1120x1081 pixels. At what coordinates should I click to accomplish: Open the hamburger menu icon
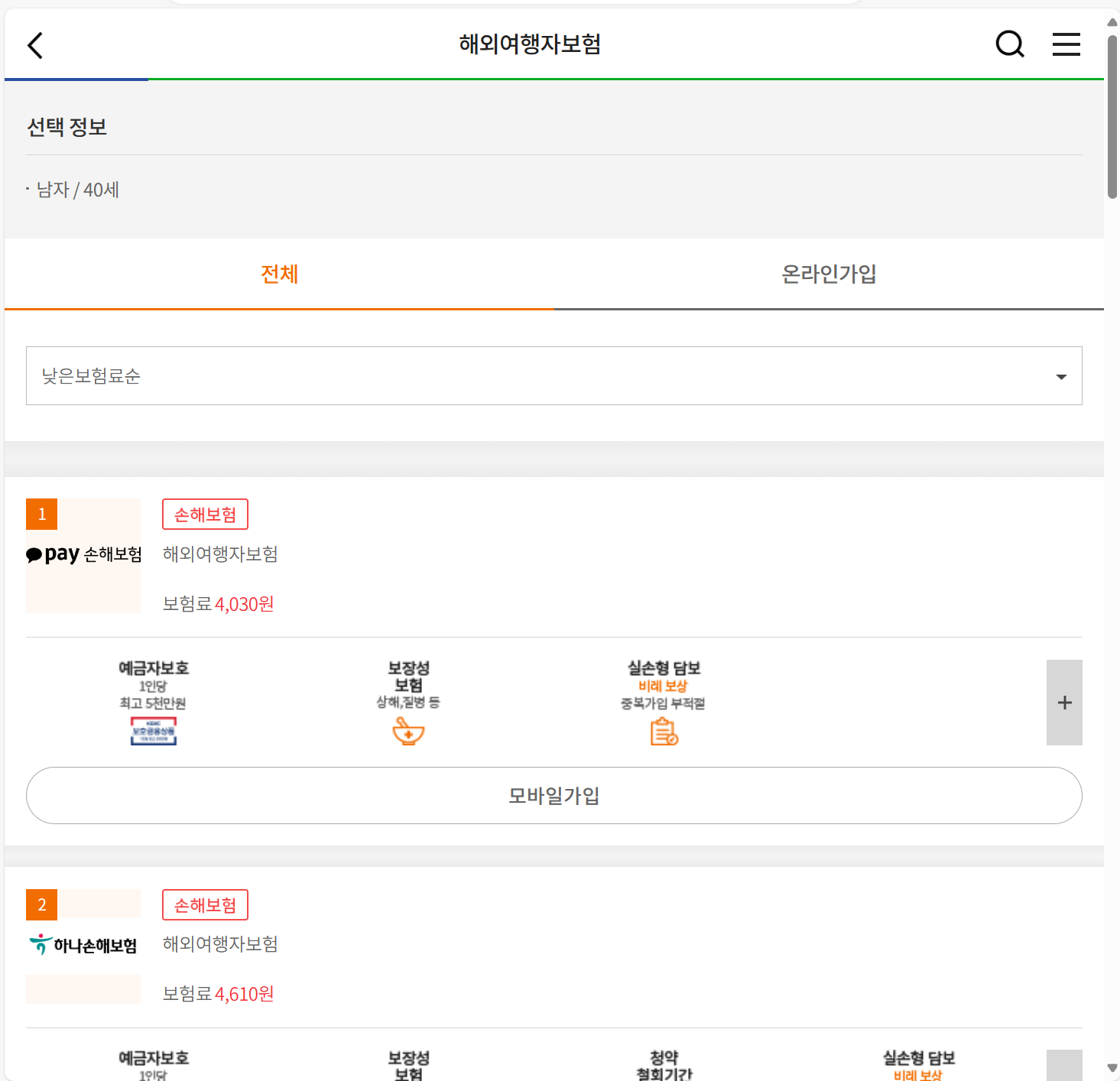tap(1066, 44)
